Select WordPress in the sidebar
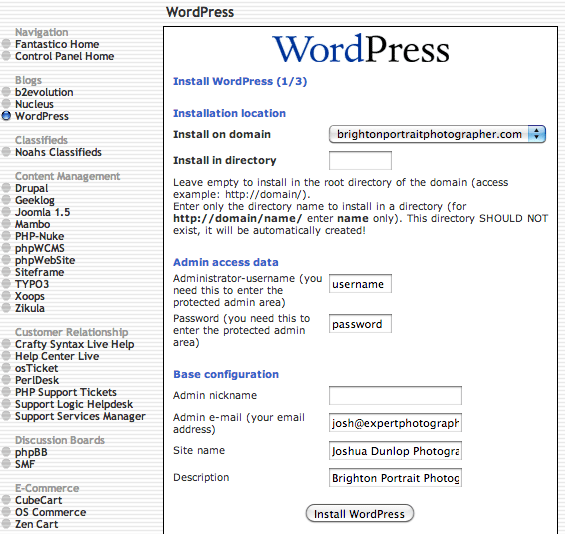Image resolution: width=565 pixels, height=534 pixels. [x=42, y=116]
